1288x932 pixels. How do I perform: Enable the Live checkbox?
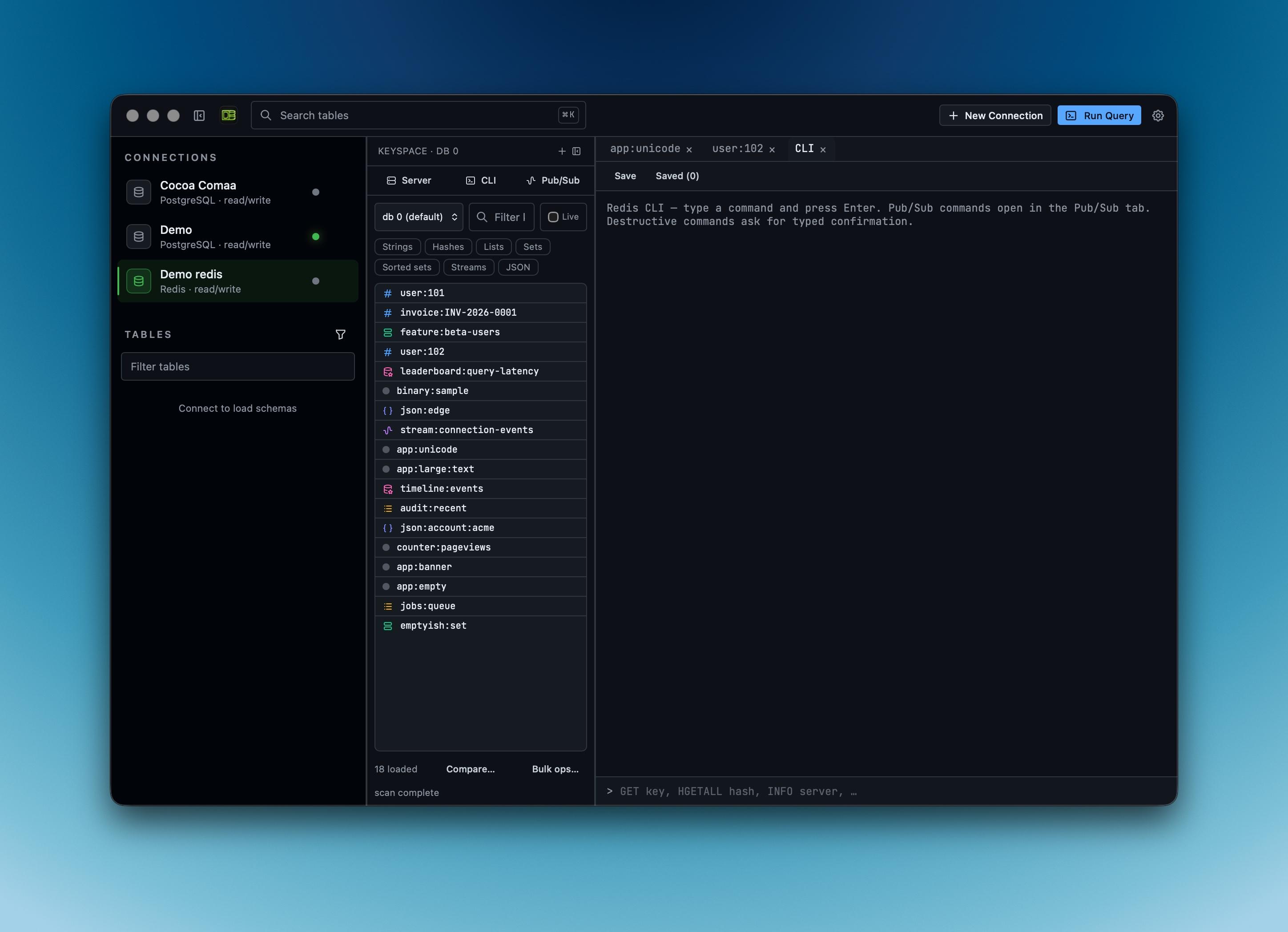point(553,217)
